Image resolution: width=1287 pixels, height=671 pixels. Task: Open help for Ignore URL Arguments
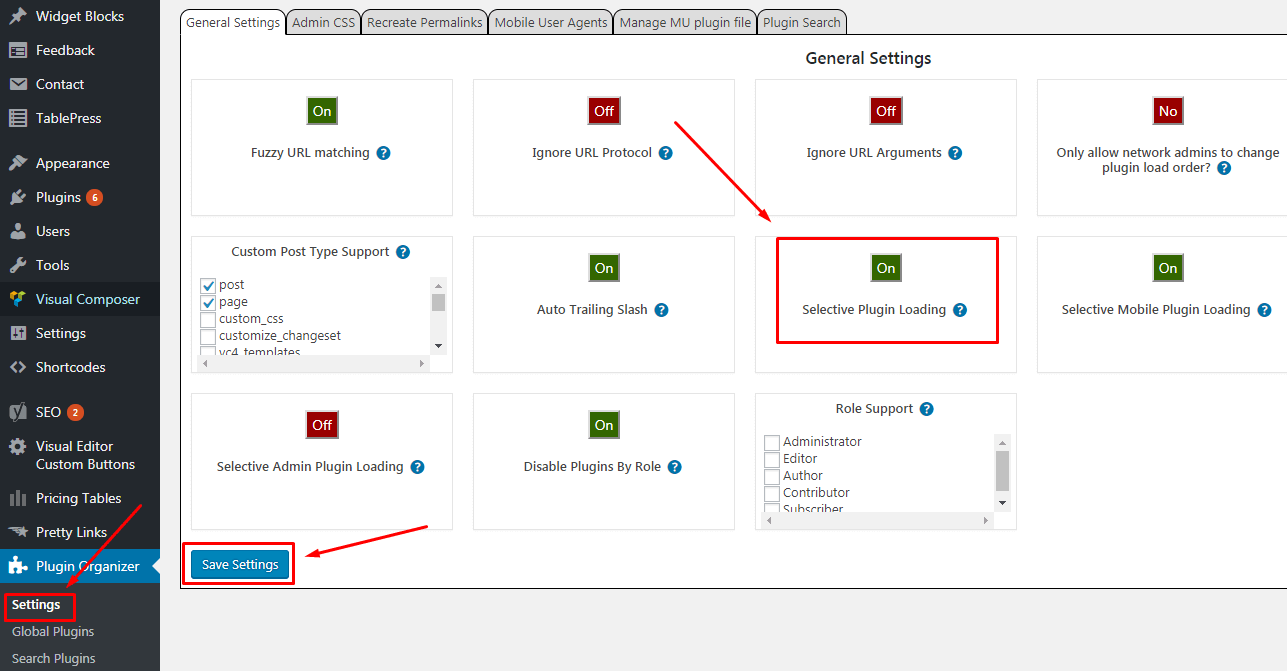click(955, 153)
